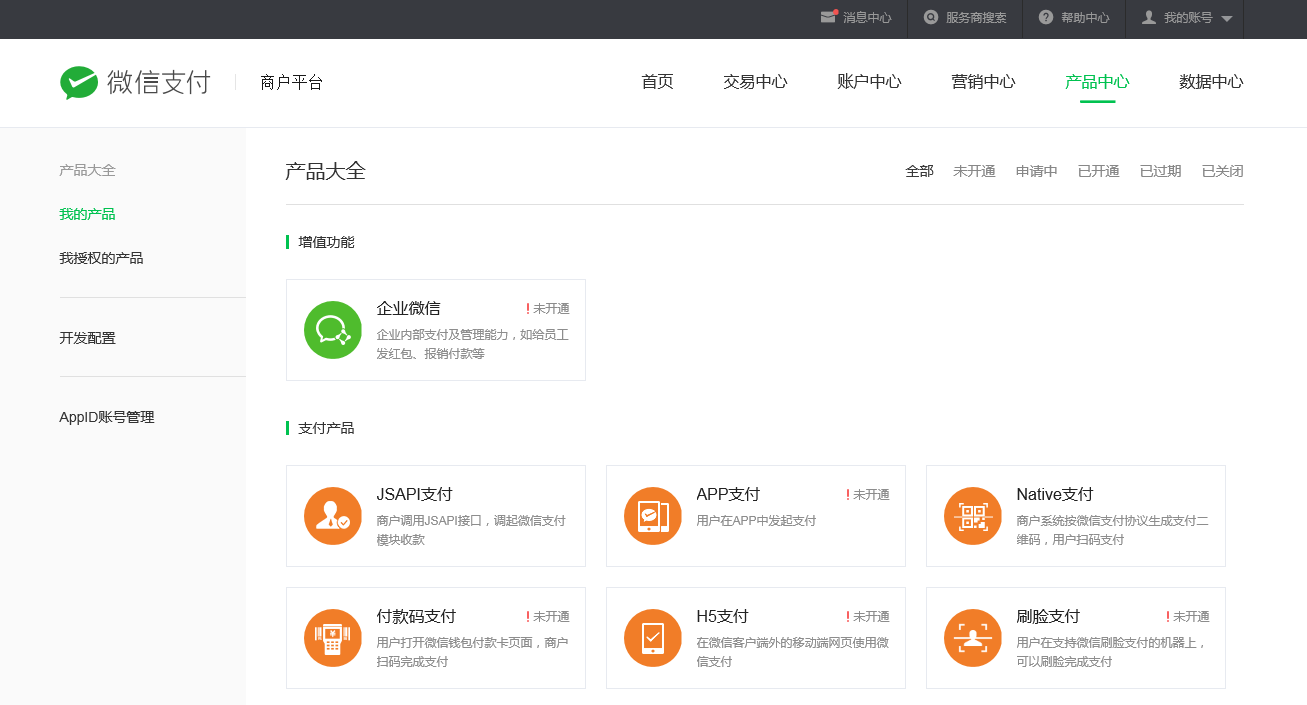This screenshot has height=705, width=1307.
Task: Click the 支付产品 section heading
Action: point(326,428)
